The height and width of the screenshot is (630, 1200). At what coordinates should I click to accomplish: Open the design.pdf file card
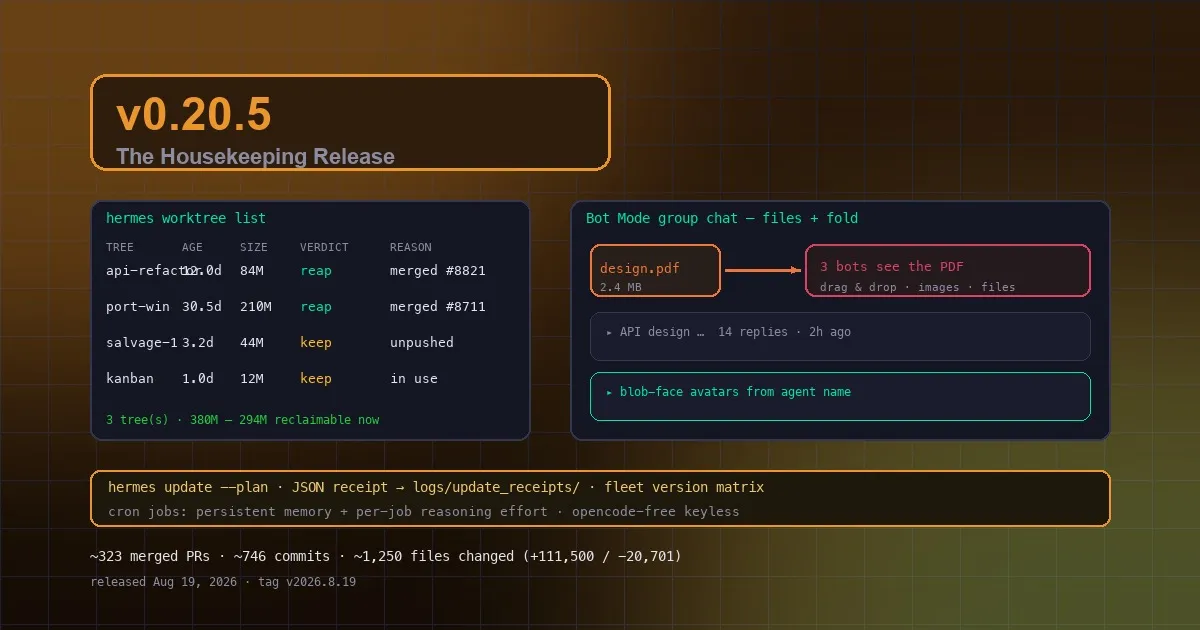pyautogui.click(x=655, y=271)
